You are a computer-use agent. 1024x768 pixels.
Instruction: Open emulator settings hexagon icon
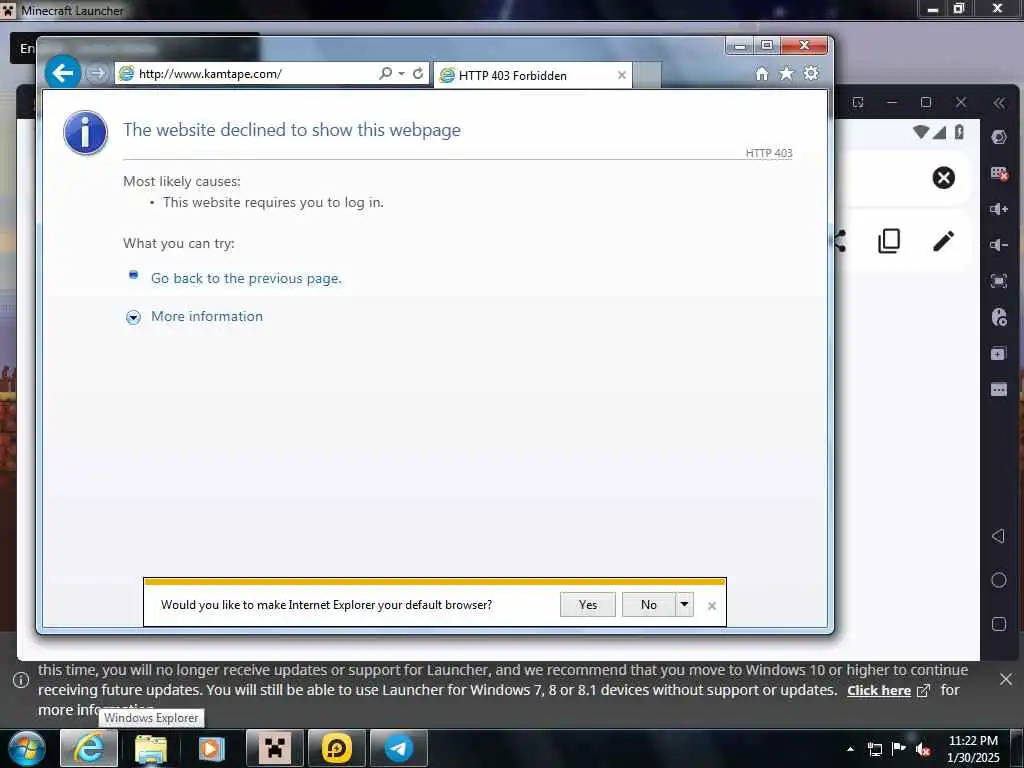[x=999, y=137]
